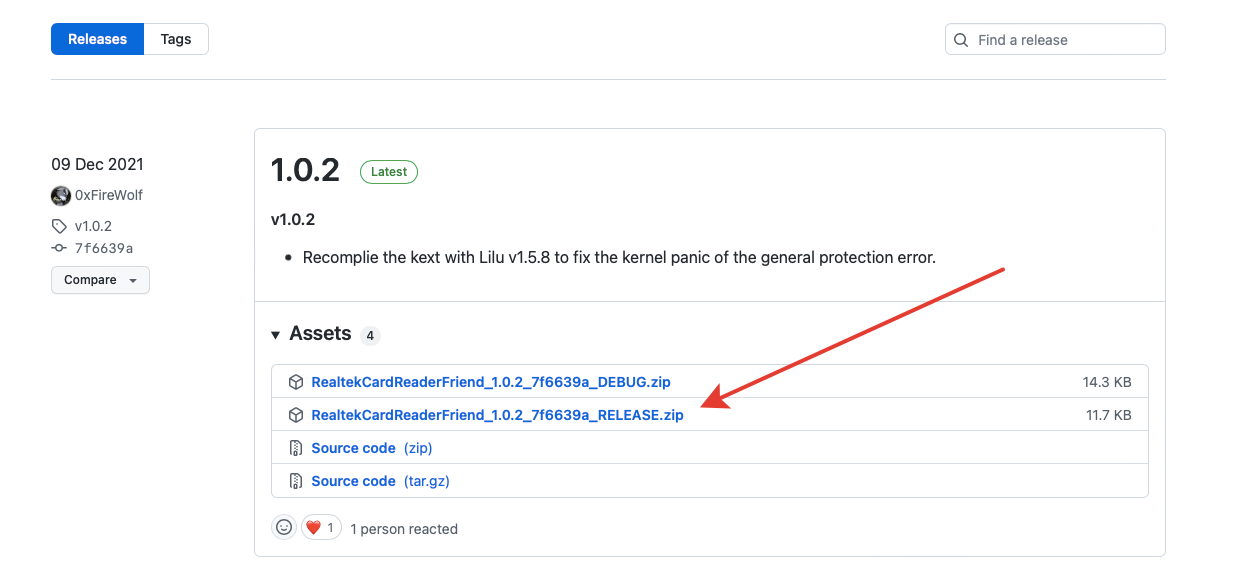Download RealtekCardReaderFriend DEBUG zip file

tap(490, 382)
